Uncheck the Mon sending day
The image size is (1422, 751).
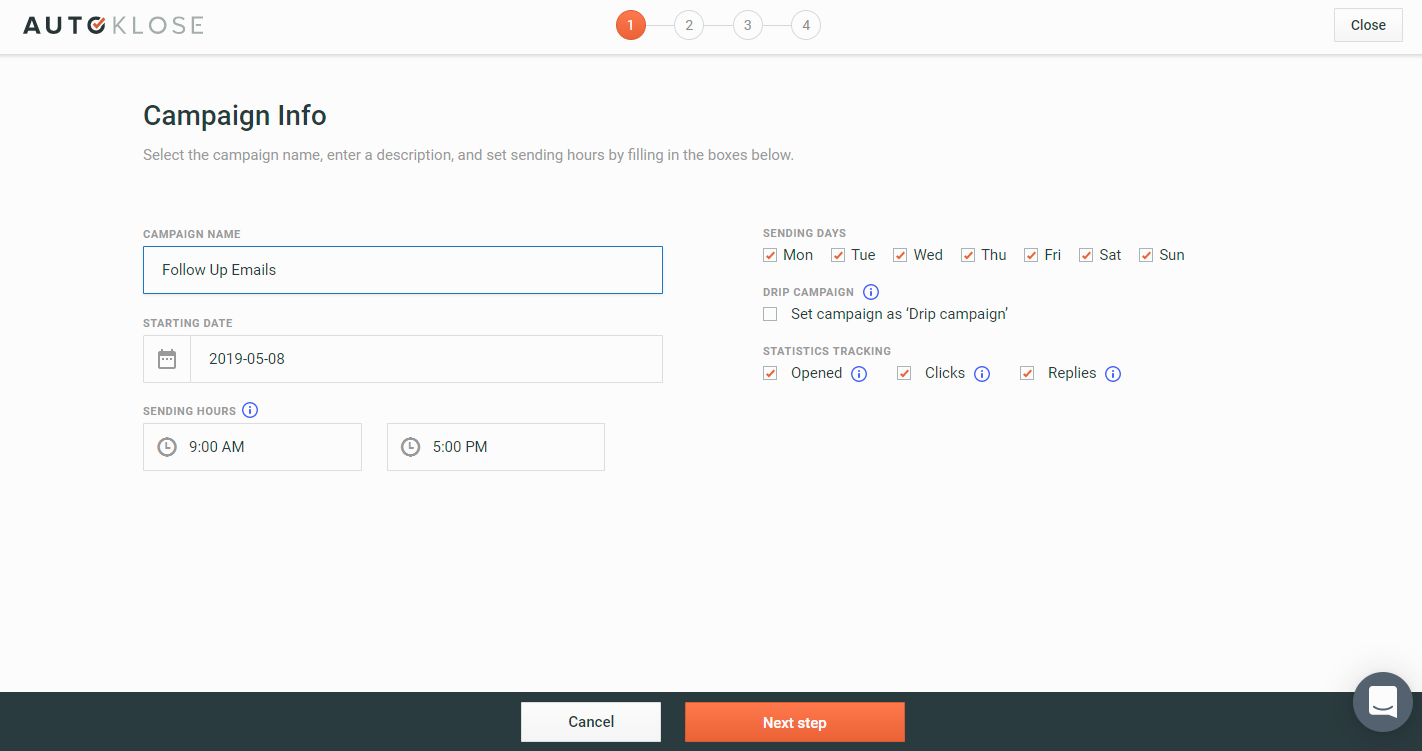(x=770, y=255)
